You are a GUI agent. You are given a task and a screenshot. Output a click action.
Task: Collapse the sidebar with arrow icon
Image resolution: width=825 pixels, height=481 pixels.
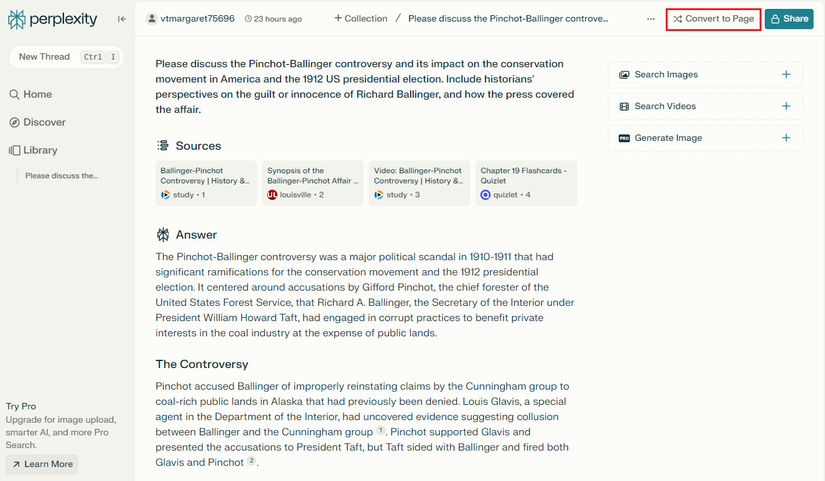tap(122, 19)
